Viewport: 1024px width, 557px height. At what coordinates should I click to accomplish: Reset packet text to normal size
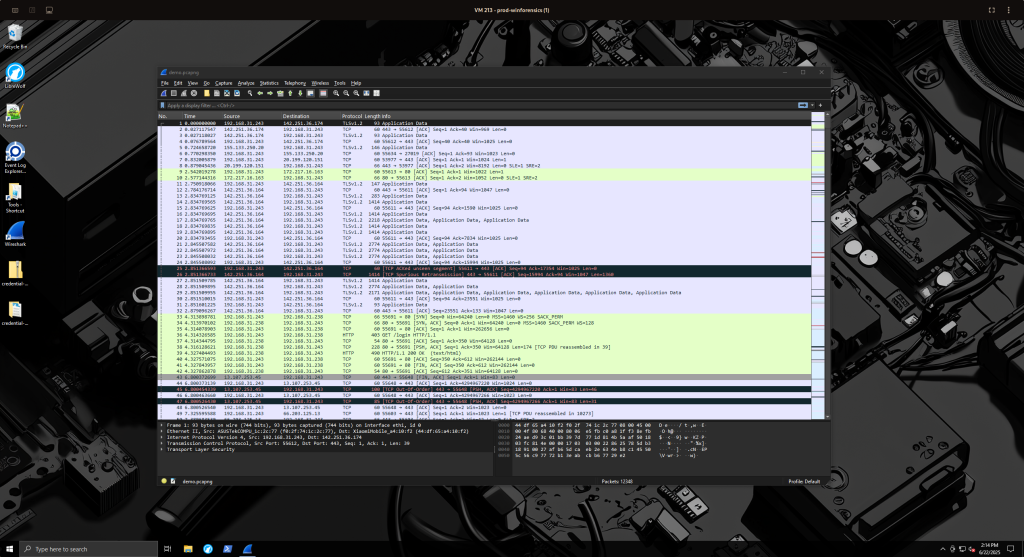(x=356, y=93)
